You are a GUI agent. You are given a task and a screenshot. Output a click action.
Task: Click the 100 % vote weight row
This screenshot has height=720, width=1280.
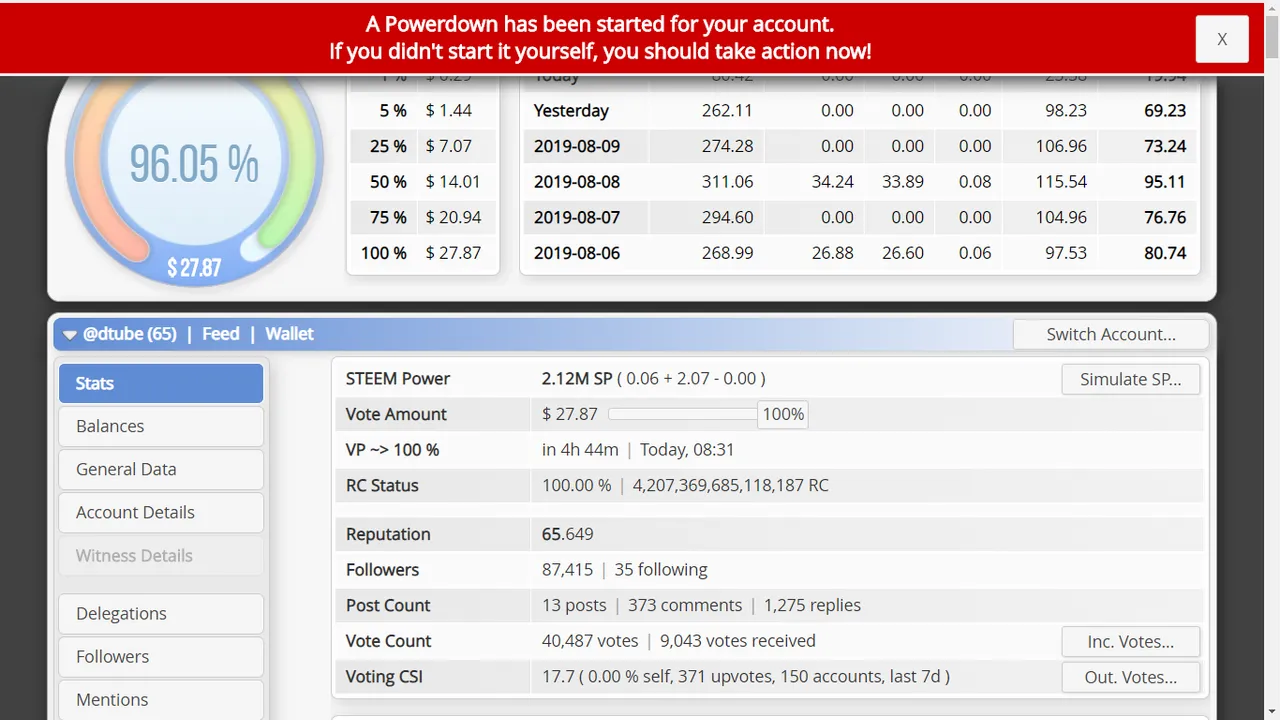[x=422, y=253]
